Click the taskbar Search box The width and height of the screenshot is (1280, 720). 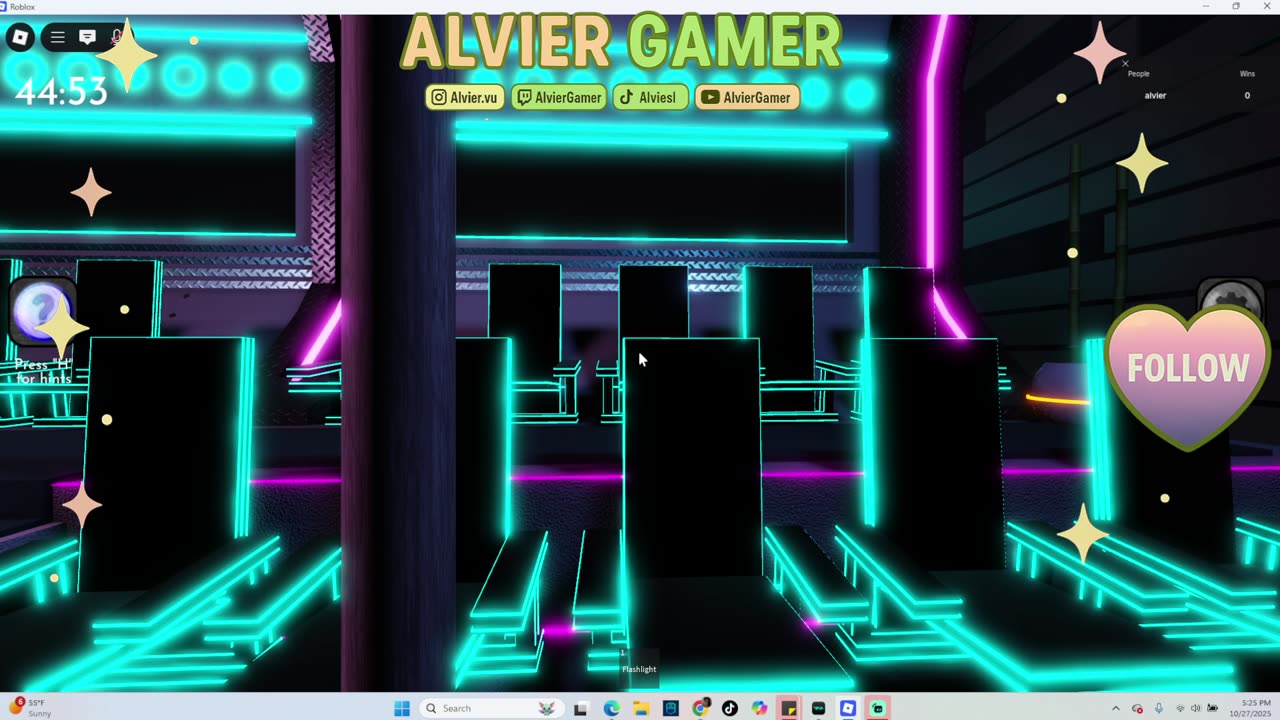(490, 708)
